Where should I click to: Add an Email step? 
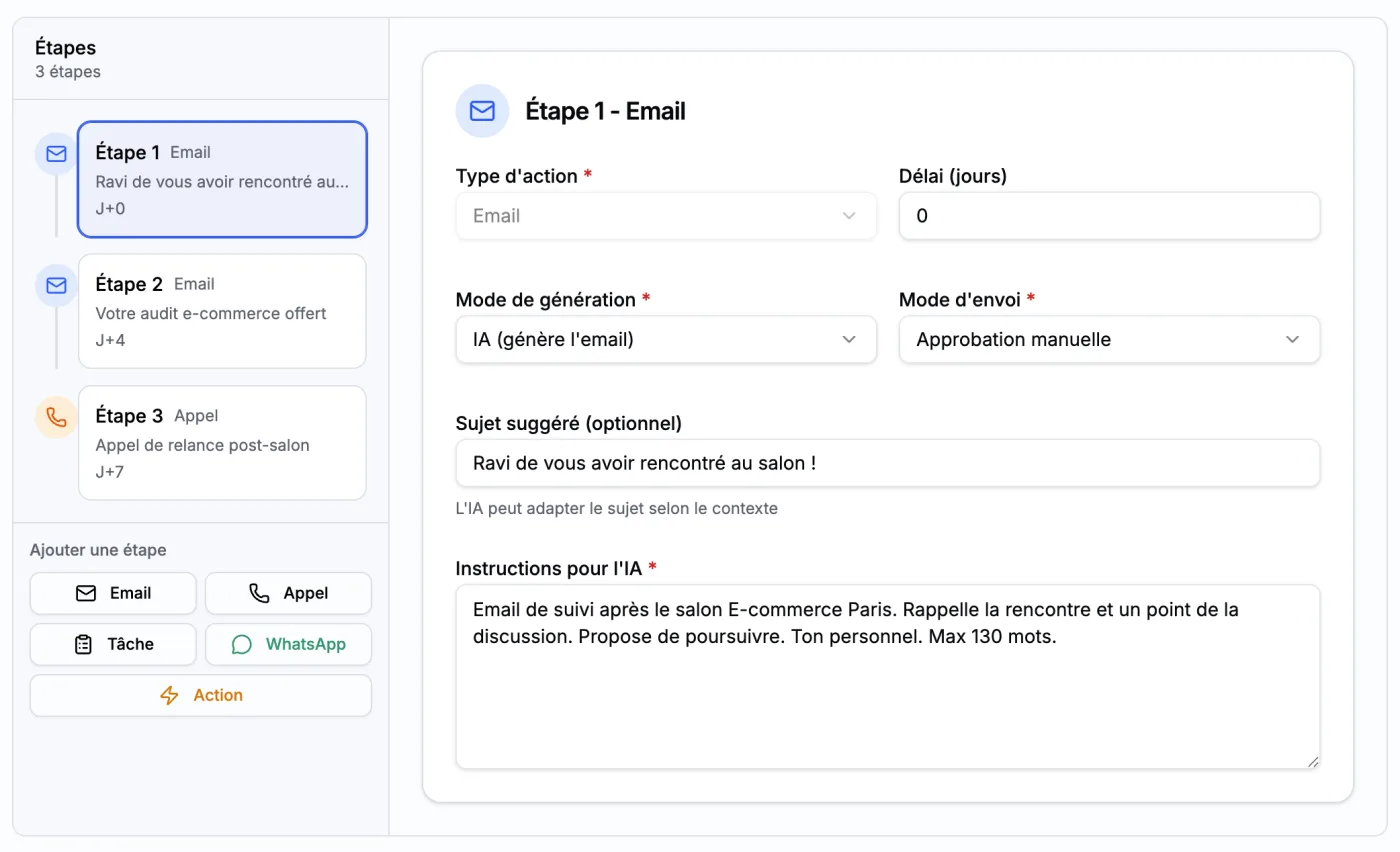[x=113, y=593]
